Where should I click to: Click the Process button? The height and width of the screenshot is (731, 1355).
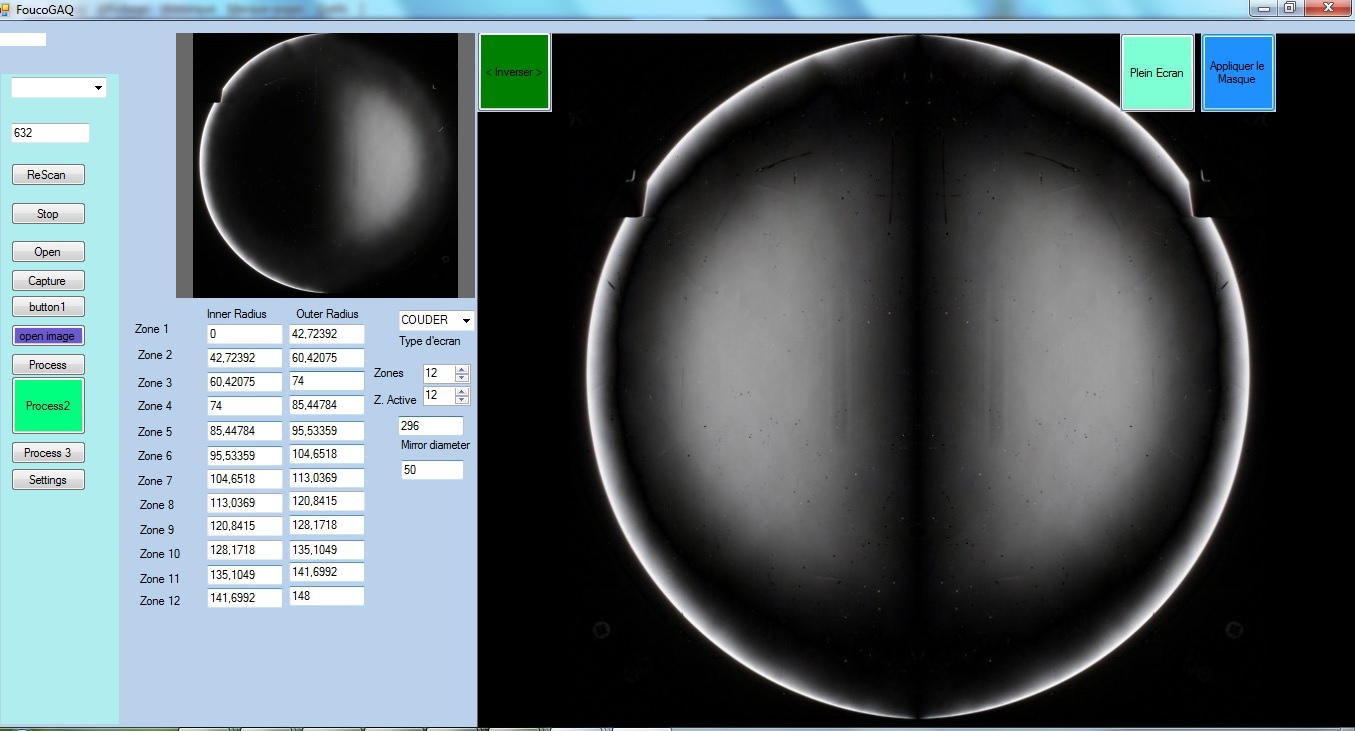click(x=48, y=365)
